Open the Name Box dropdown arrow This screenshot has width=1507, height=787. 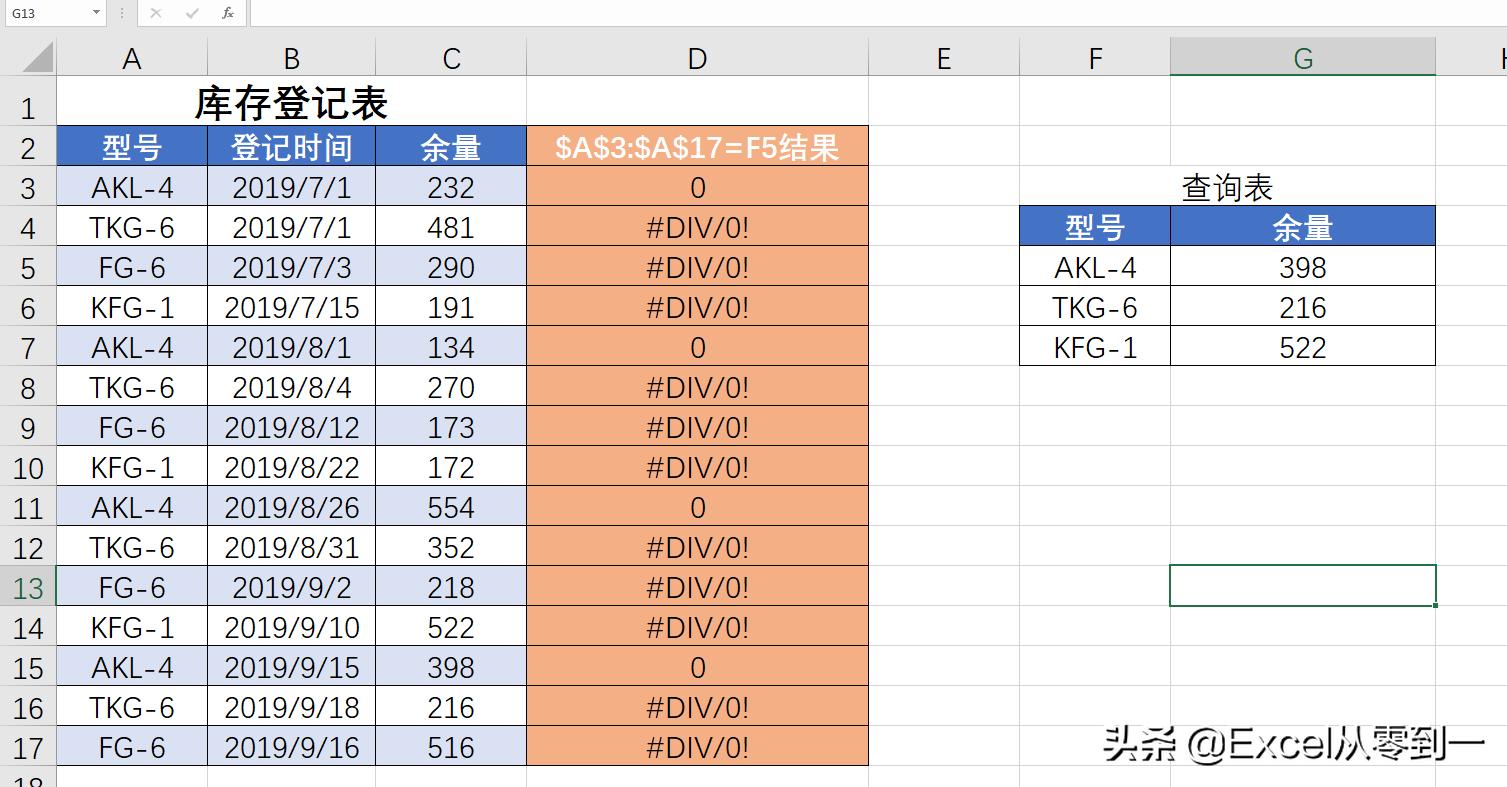pyautogui.click(x=96, y=13)
